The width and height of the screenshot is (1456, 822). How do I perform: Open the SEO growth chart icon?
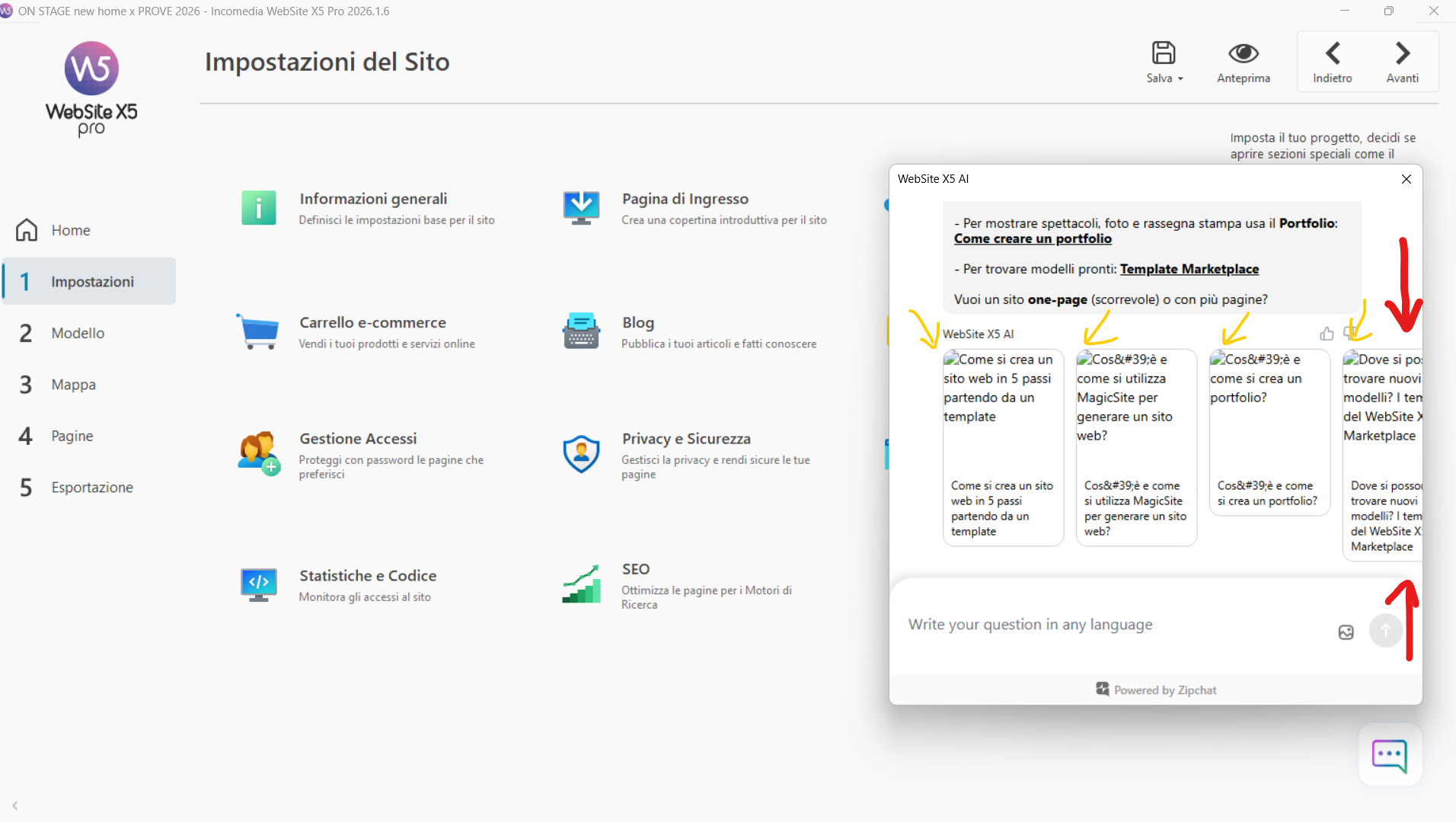point(581,584)
